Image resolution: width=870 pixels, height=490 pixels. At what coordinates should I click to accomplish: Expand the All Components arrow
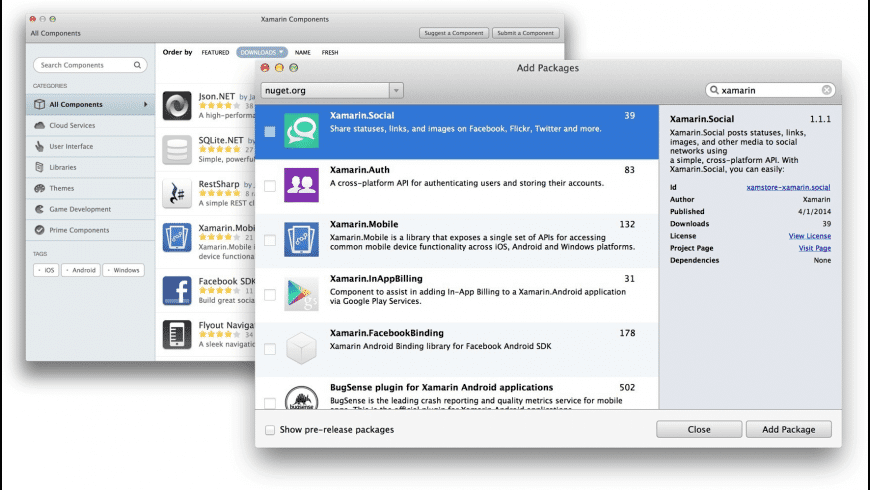click(x=146, y=104)
